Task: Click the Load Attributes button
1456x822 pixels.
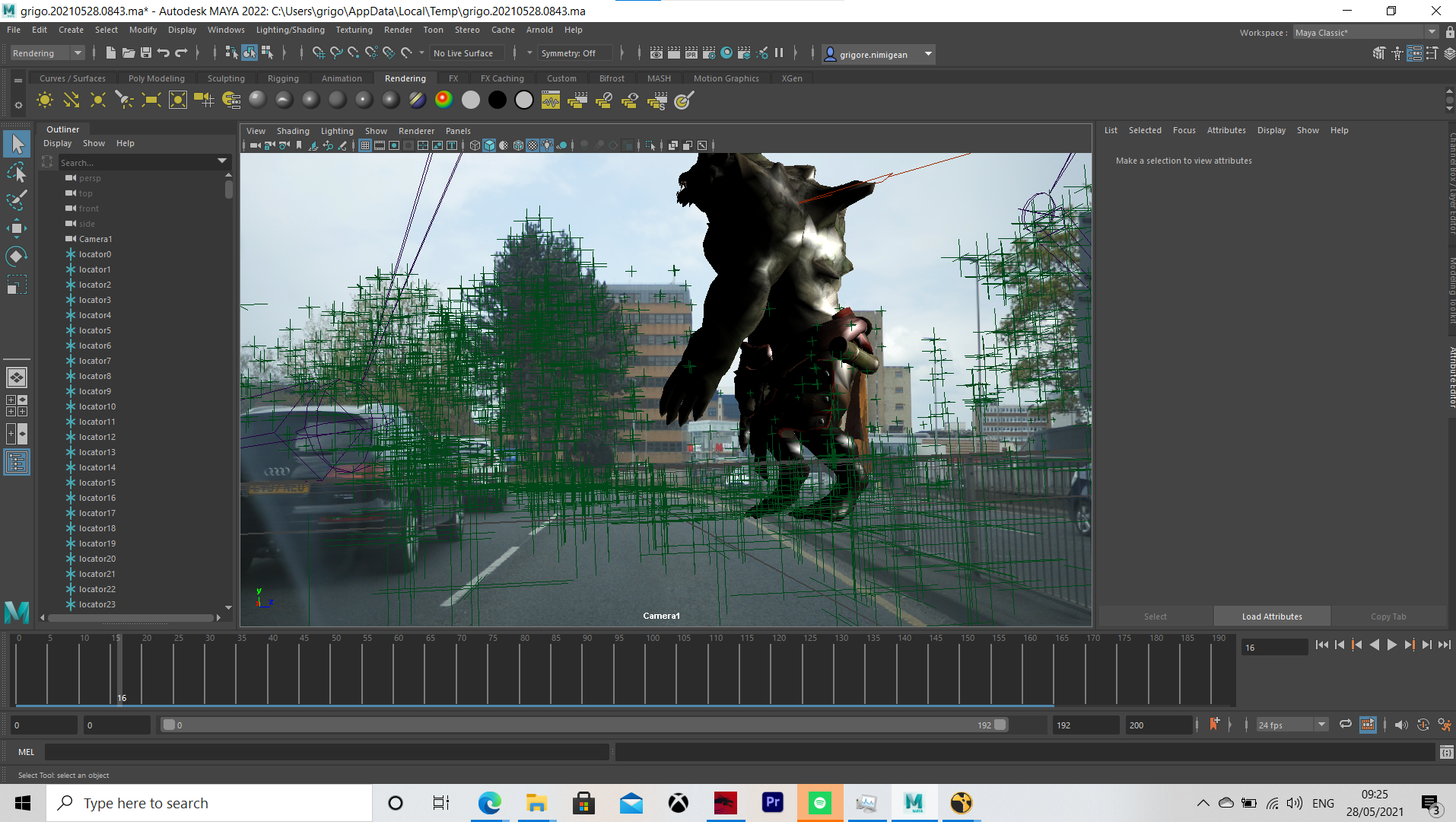Action: 1272,616
